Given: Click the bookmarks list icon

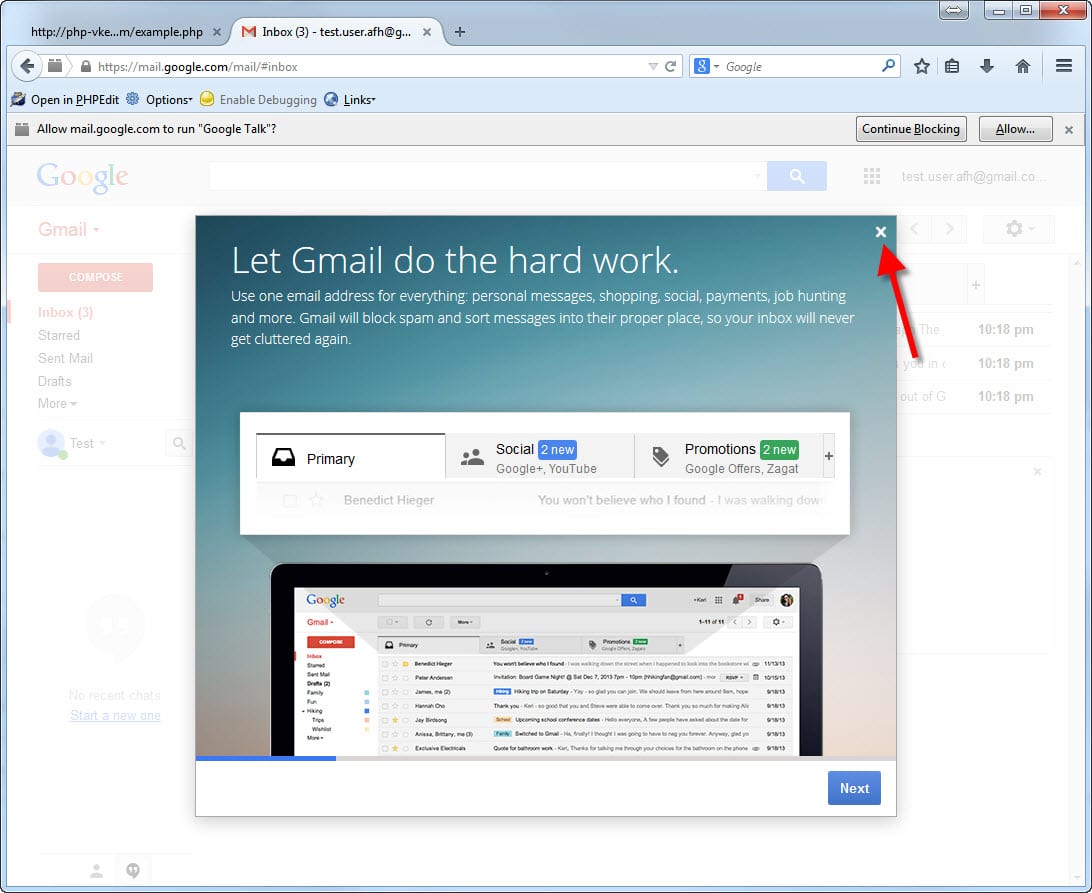Looking at the screenshot, I should pyautogui.click(x=953, y=67).
